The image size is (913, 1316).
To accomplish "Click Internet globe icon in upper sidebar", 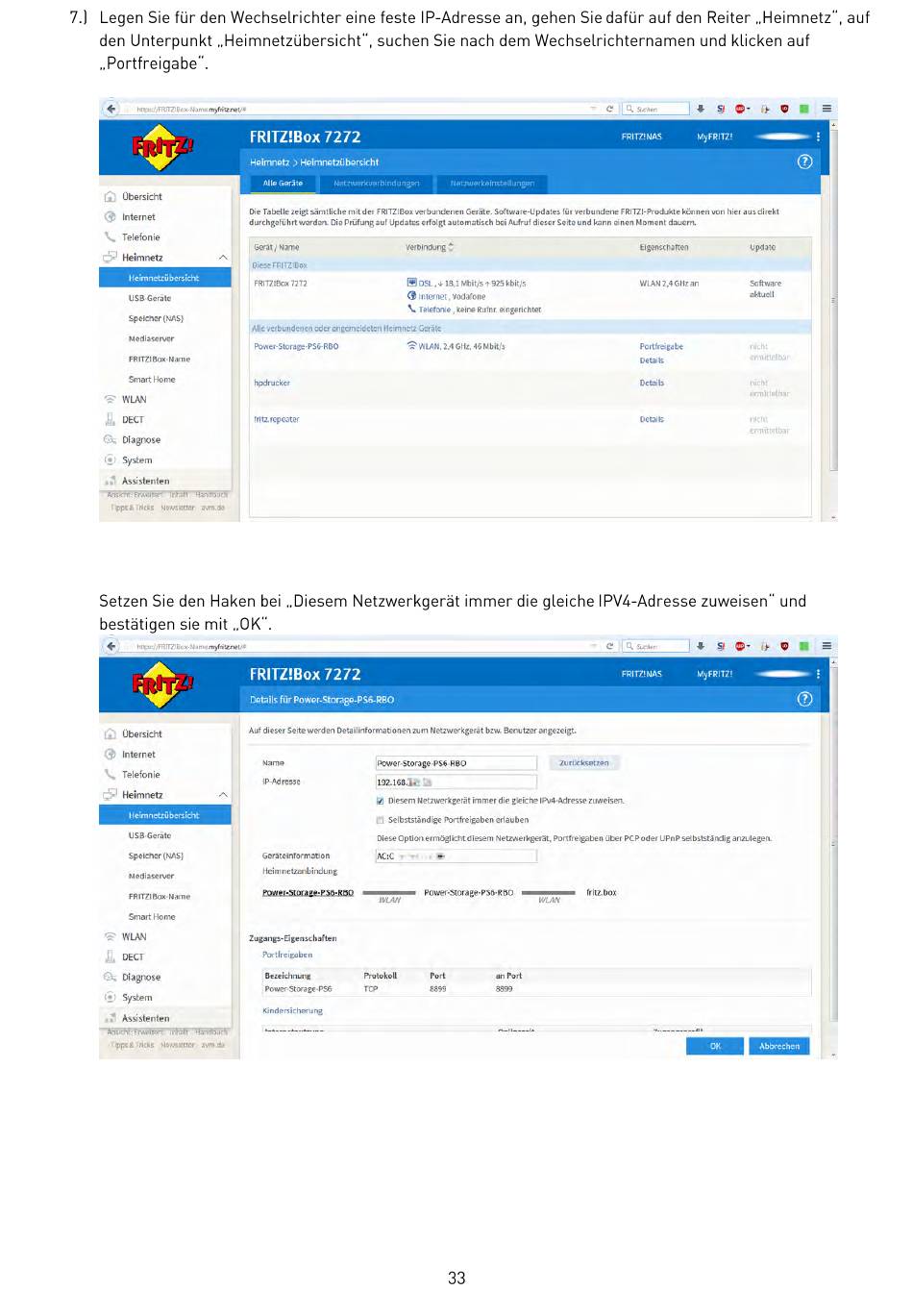I will (110, 217).
